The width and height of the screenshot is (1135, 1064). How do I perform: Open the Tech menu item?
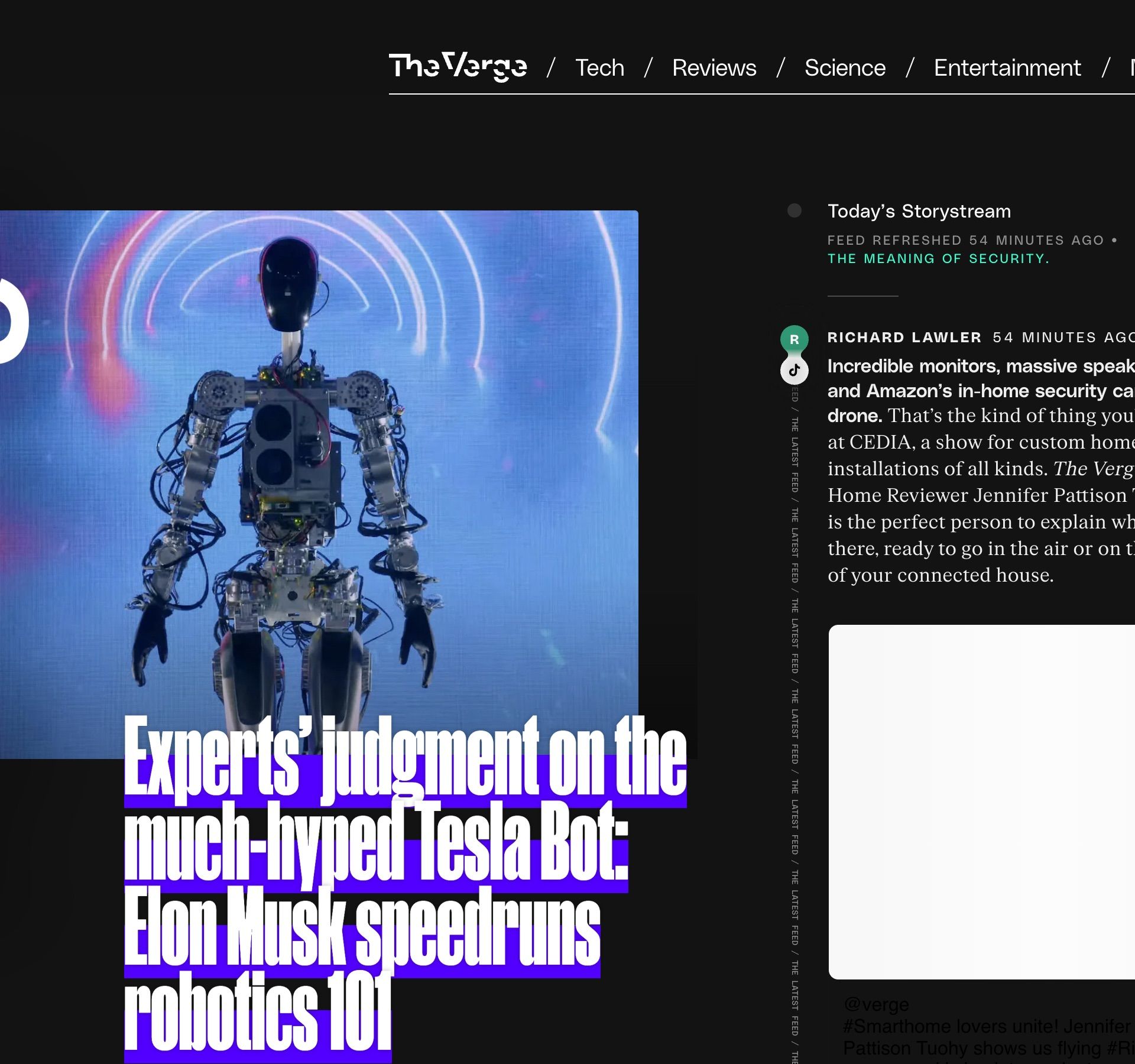coord(599,68)
